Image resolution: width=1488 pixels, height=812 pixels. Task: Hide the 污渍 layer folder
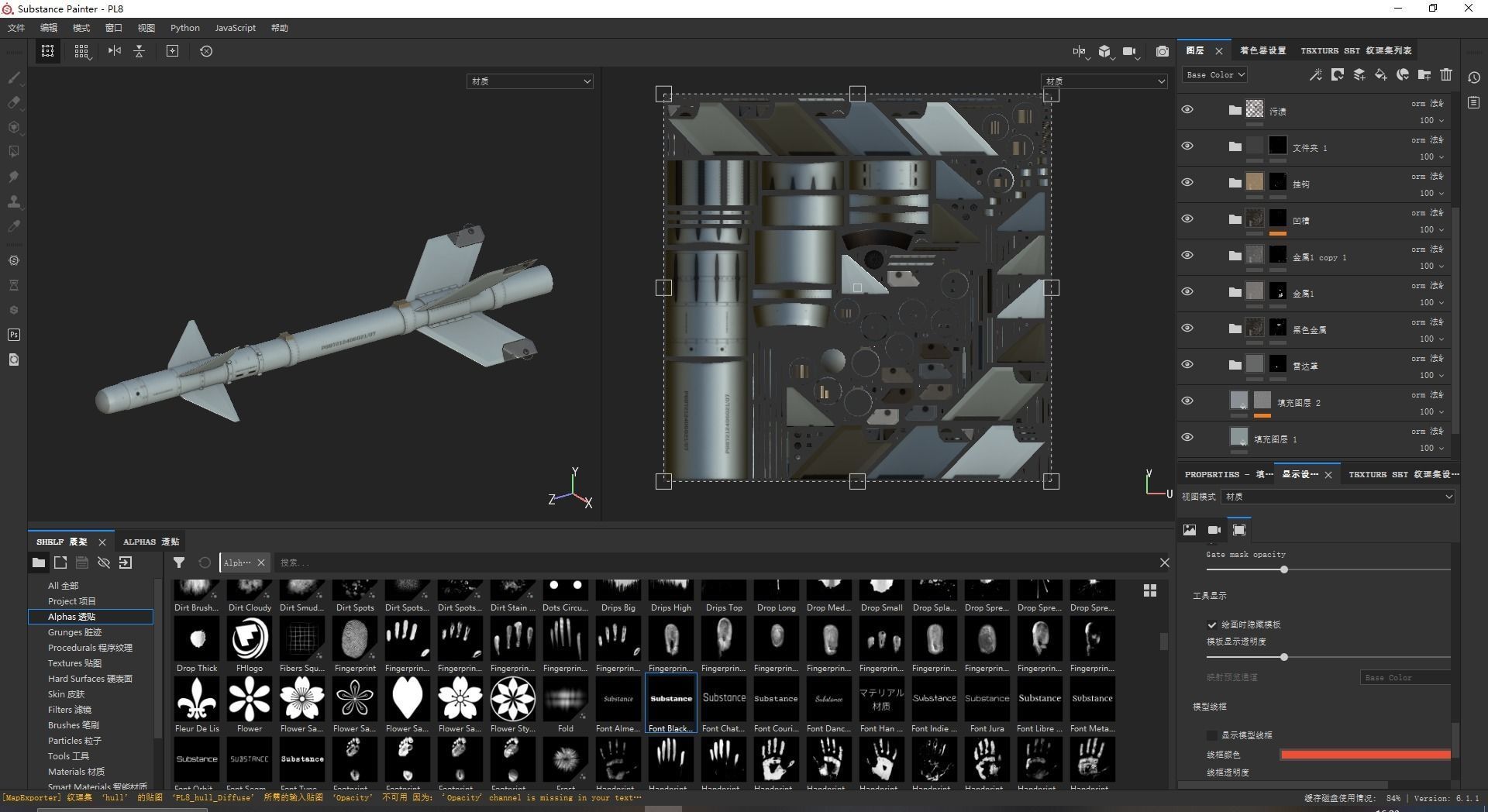(1187, 110)
